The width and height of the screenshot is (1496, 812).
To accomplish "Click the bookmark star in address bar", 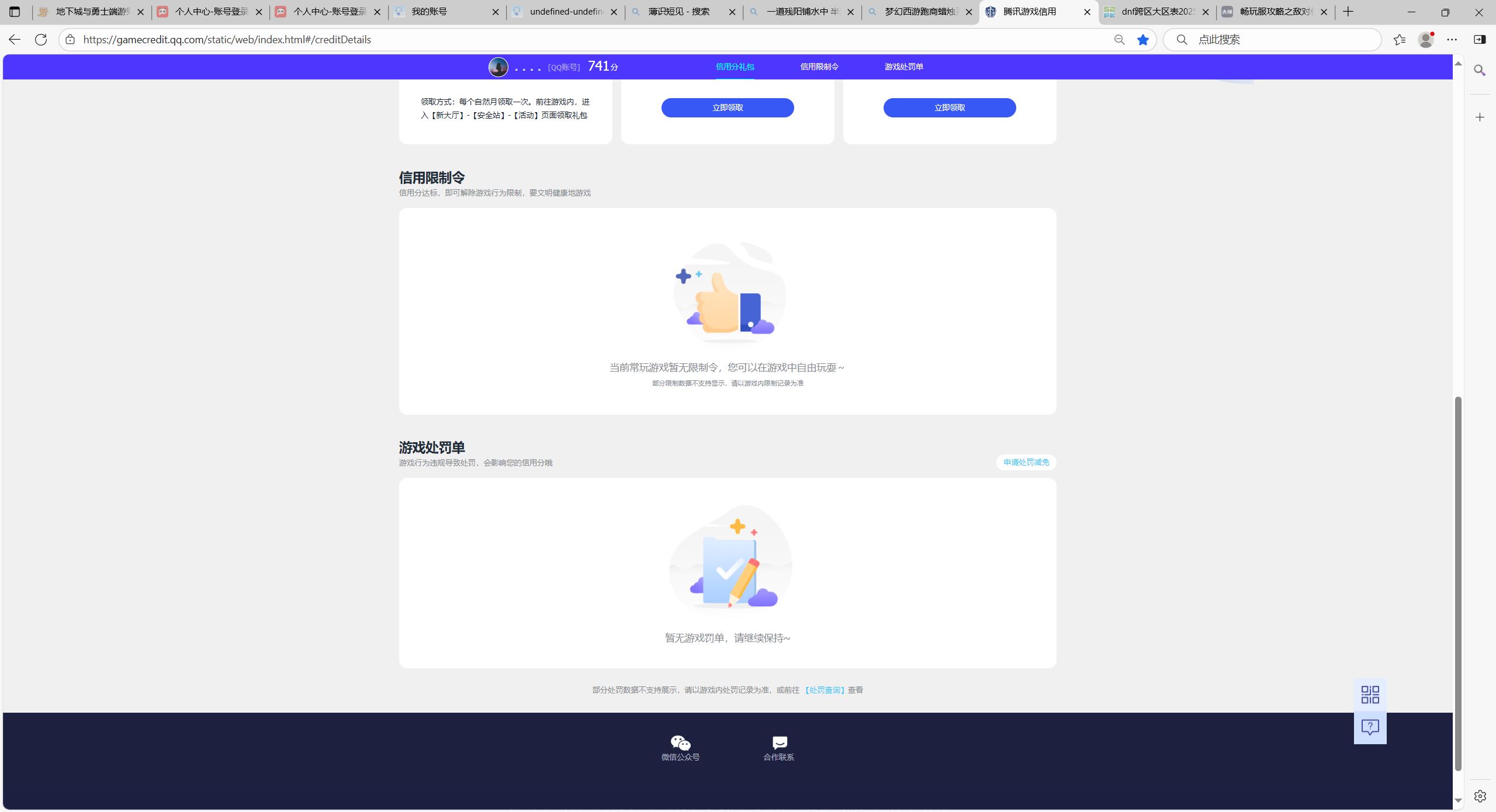I will 1143,40.
